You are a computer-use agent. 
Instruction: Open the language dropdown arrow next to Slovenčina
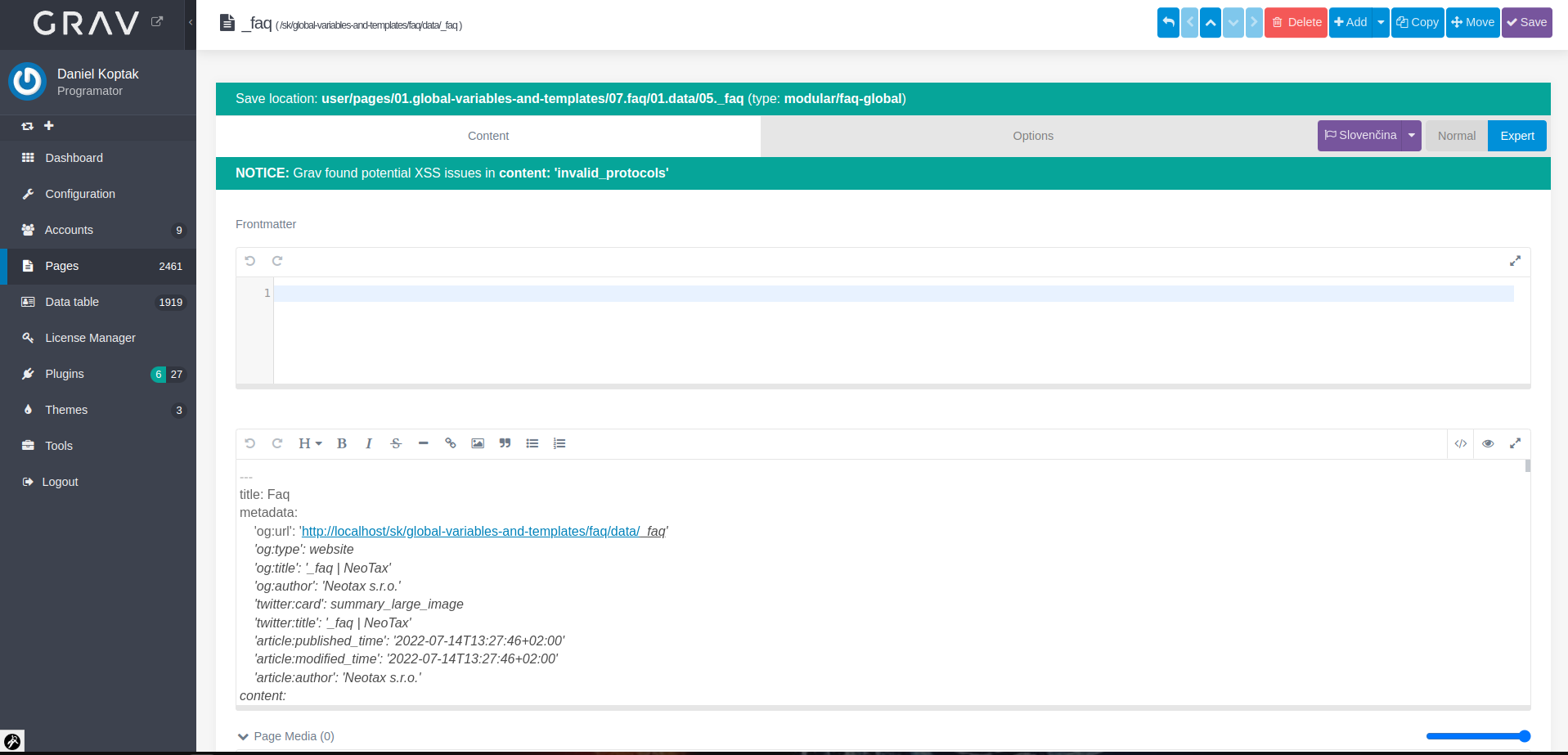click(1412, 136)
